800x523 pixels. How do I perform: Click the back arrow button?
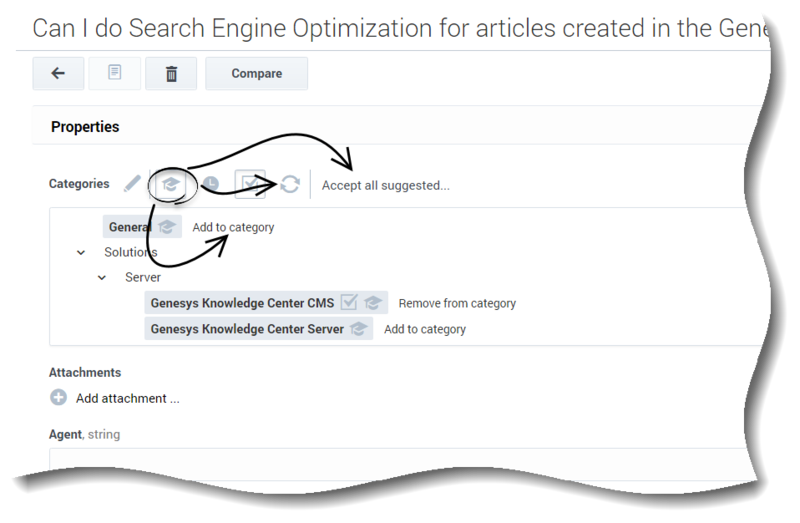58,73
